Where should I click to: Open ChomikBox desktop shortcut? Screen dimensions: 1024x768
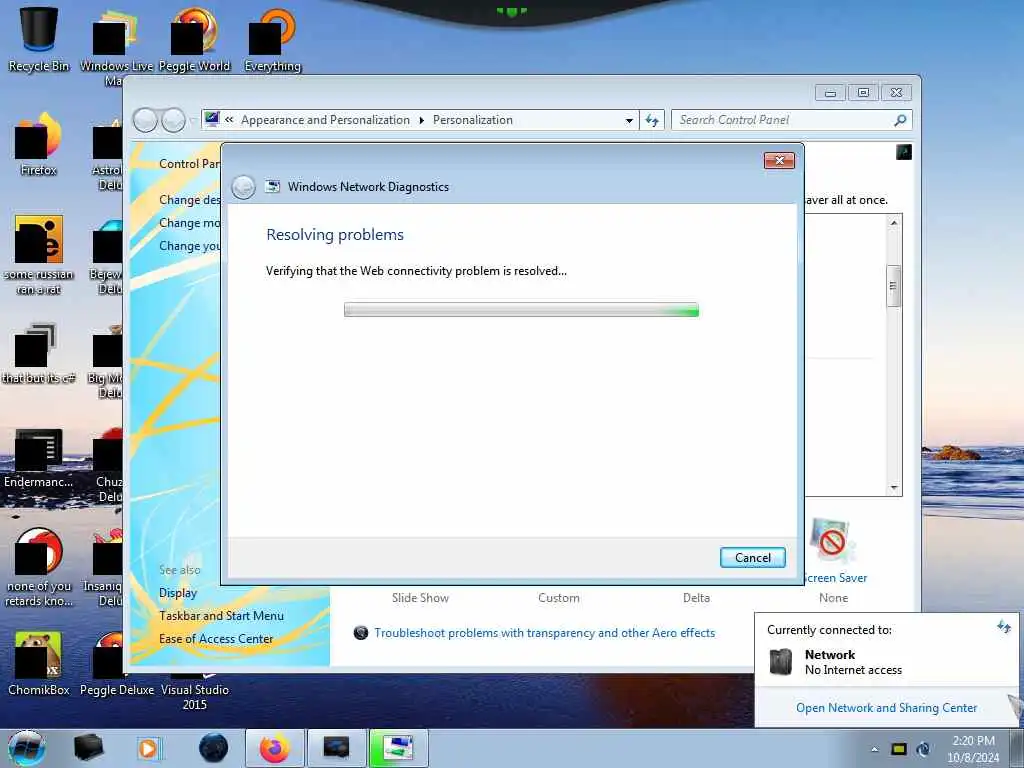click(39, 664)
